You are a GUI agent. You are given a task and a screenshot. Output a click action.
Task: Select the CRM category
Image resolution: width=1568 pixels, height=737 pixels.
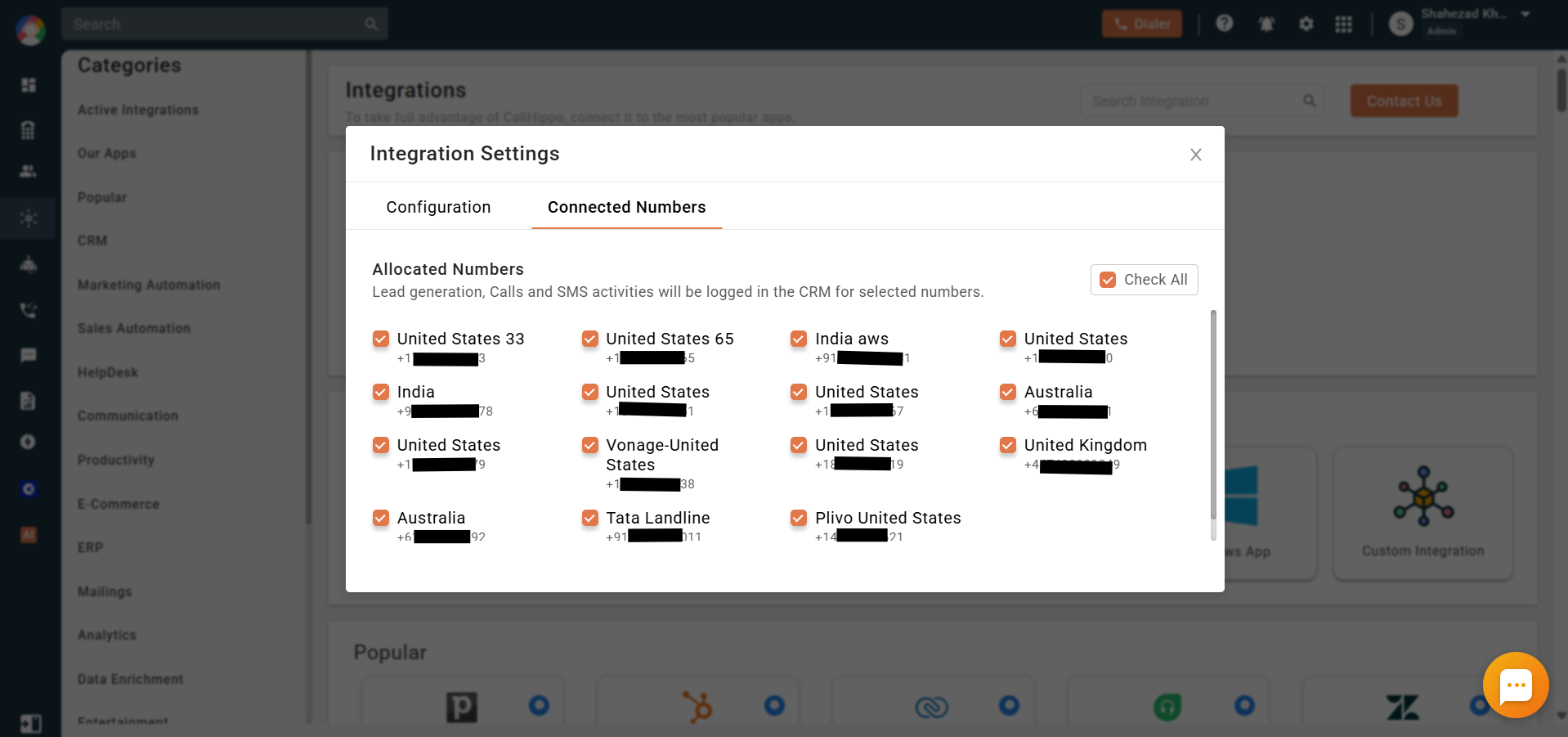coord(92,240)
